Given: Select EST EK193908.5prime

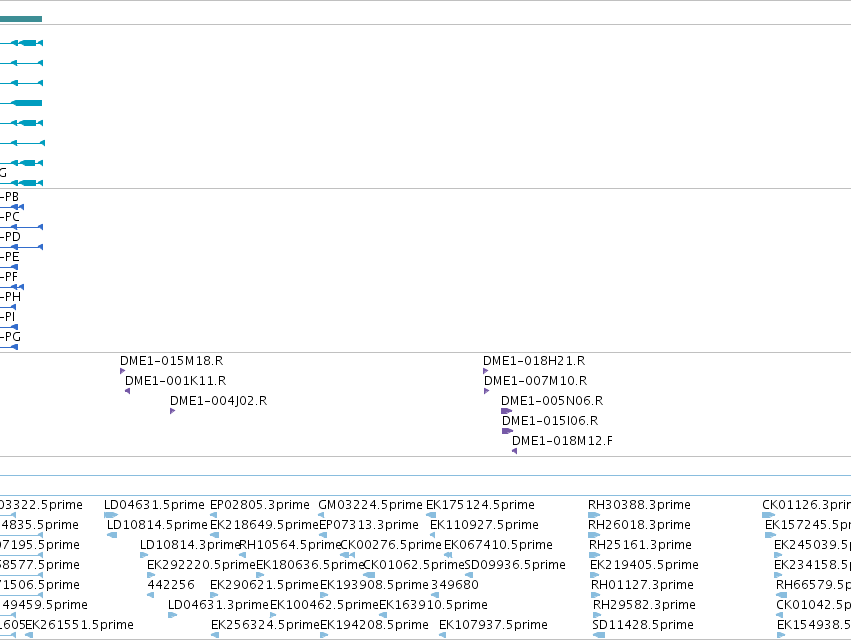Looking at the screenshot, I should [x=374, y=585].
